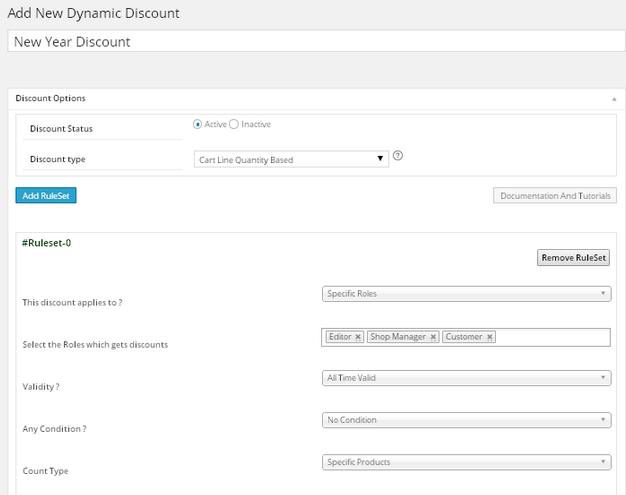
Task: Click 'Select the Roles which gets discounts' label
Action: 95,345
